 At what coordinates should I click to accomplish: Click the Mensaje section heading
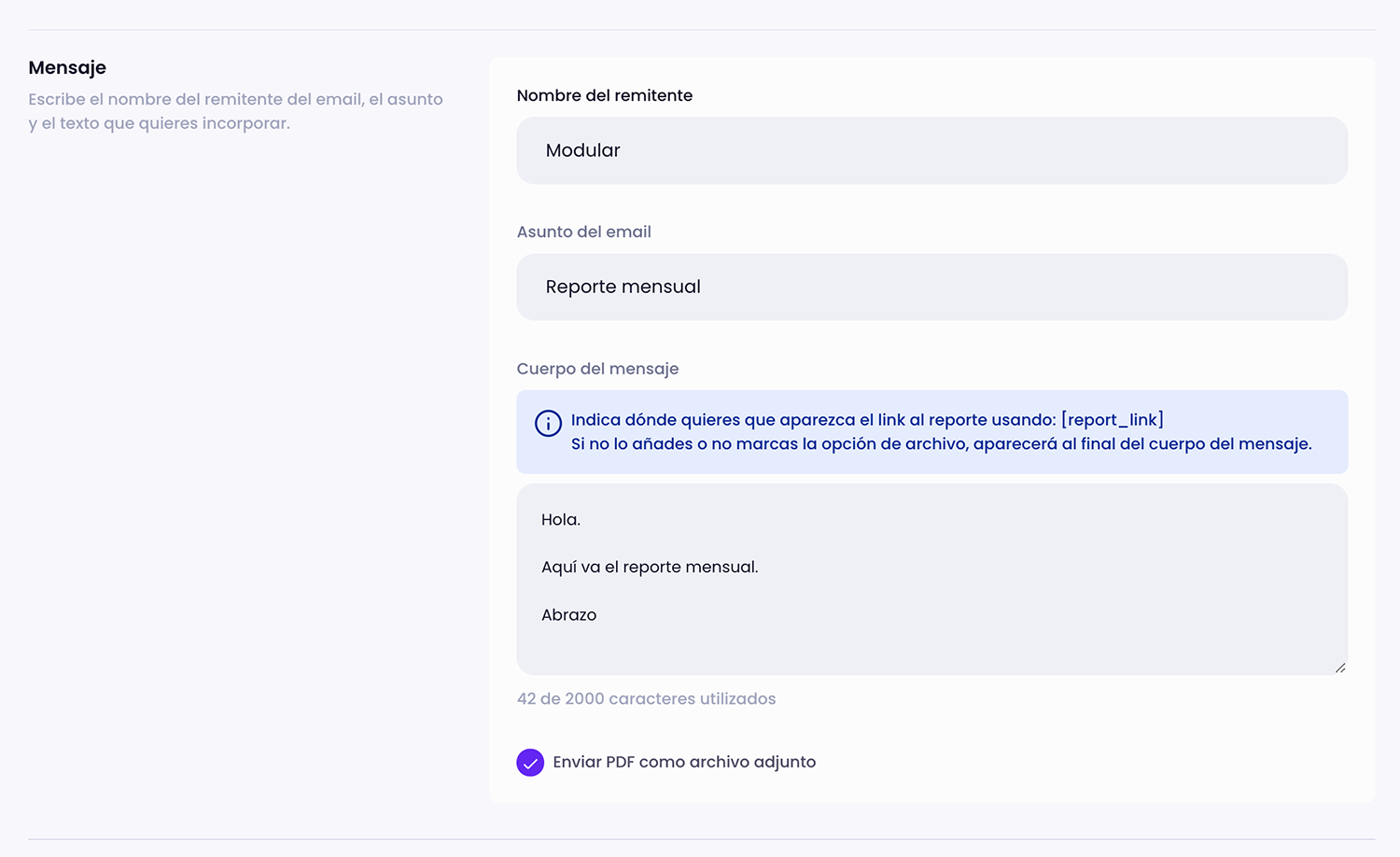pyautogui.click(x=67, y=67)
